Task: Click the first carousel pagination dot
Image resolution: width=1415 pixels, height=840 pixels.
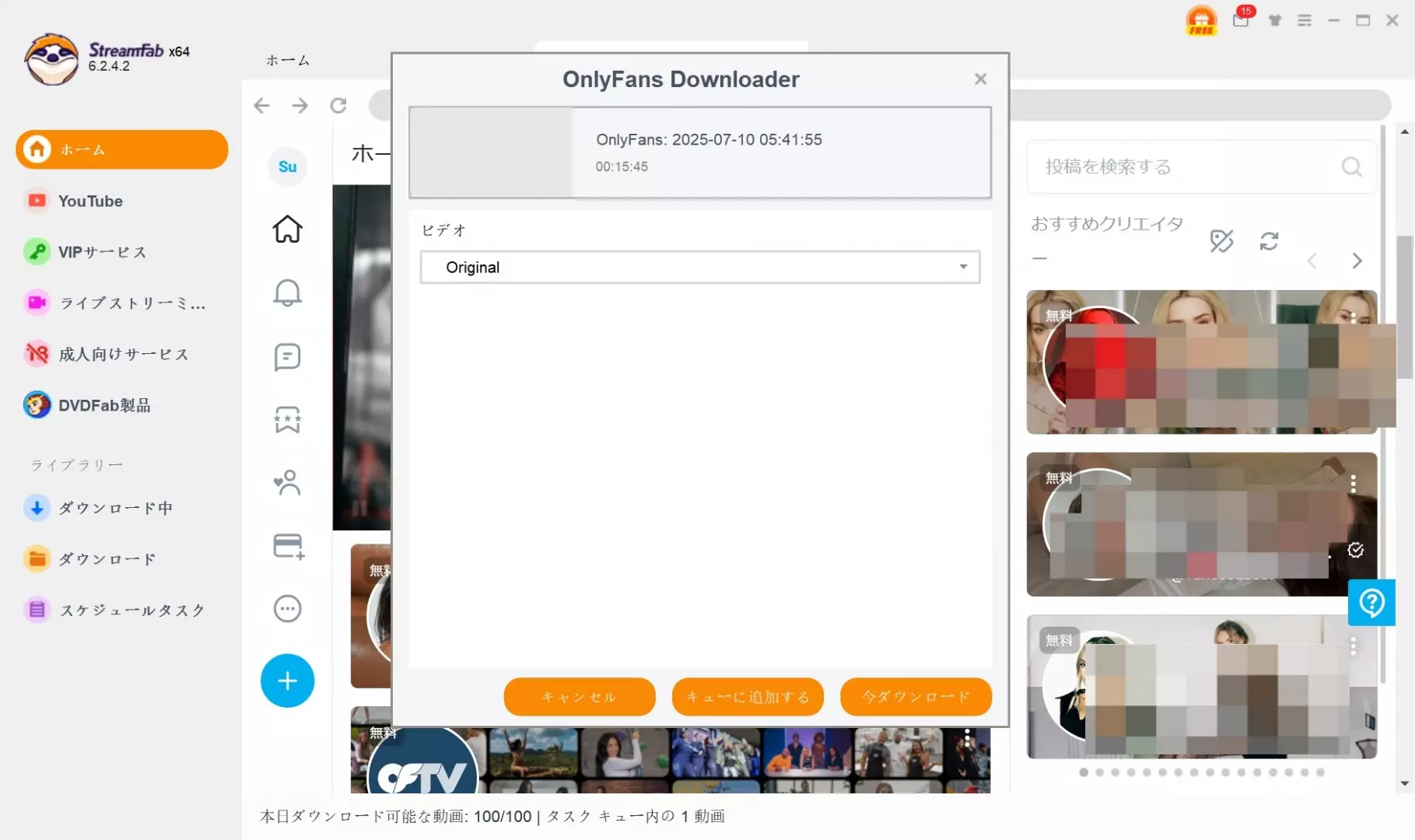Action: (1083, 772)
